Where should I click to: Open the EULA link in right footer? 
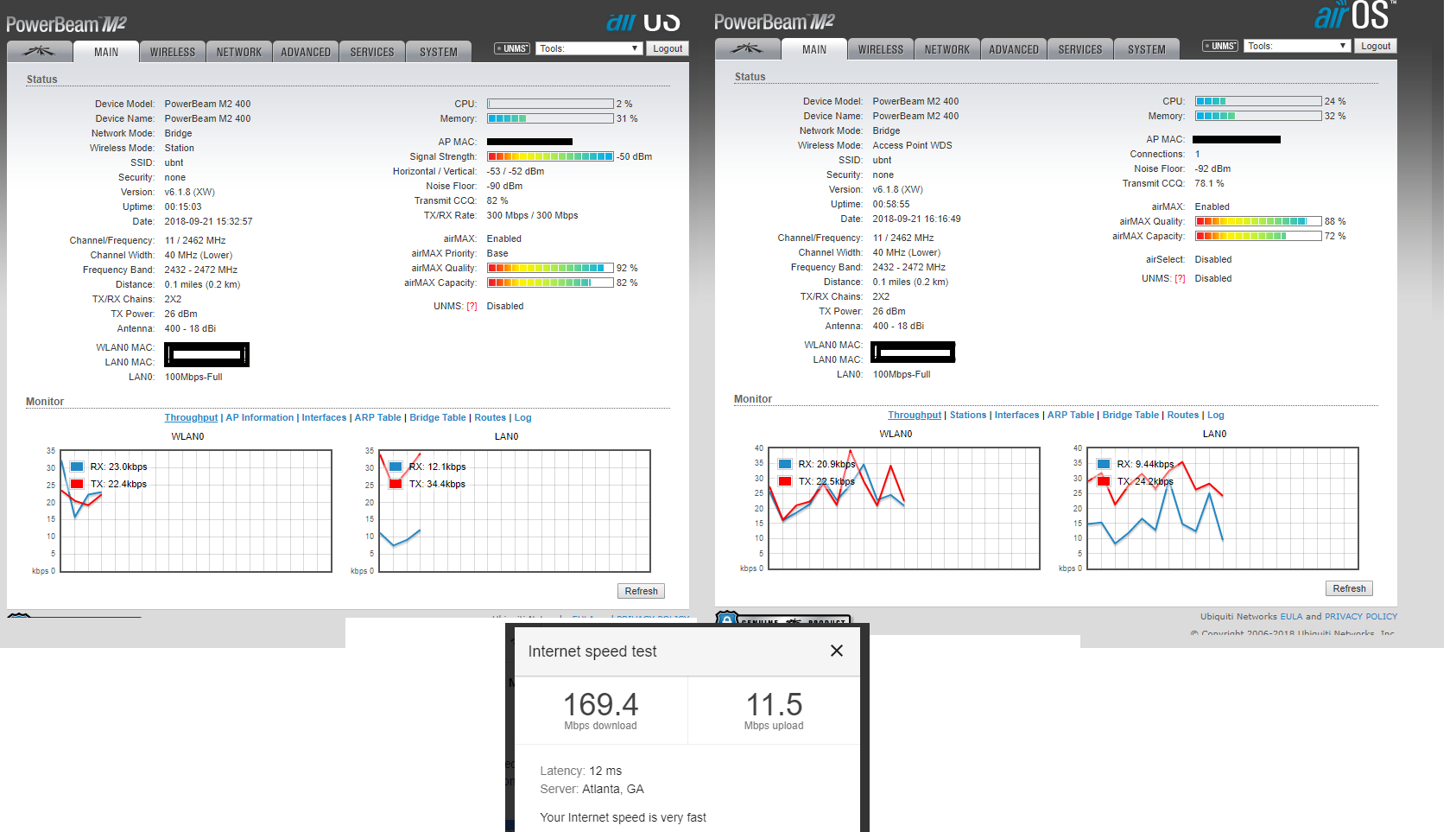[1291, 616]
